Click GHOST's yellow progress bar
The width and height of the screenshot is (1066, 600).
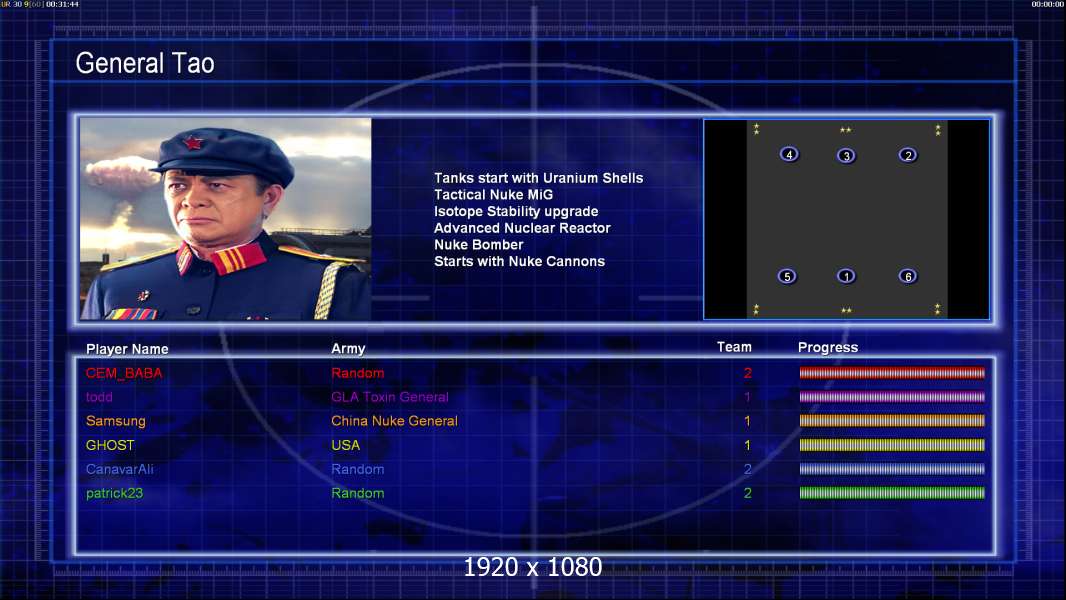coord(892,445)
